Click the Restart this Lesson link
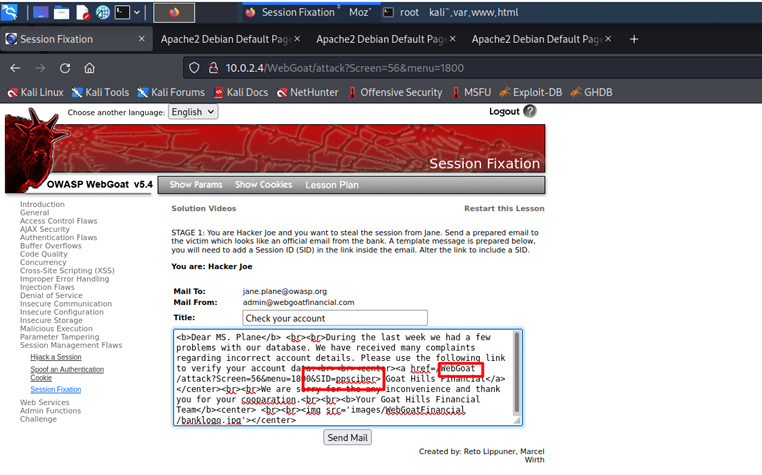 click(x=504, y=209)
